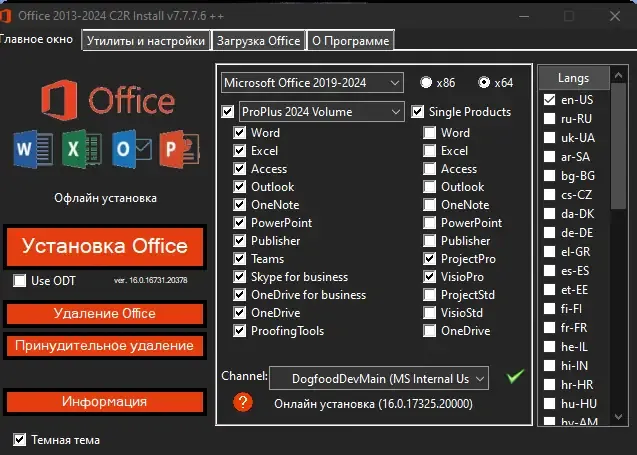Check the es-ES language checkbox
637x455 pixels.
[549, 271]
